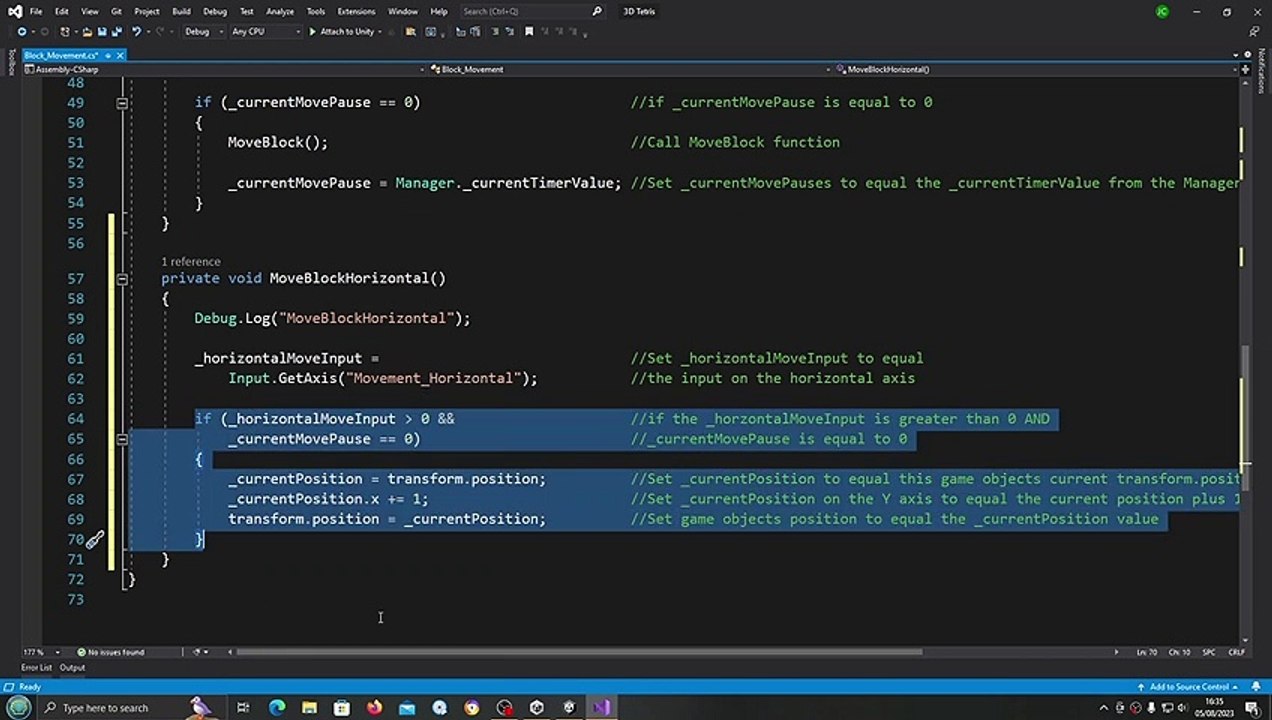Collapse the if block at line 49

coord(122,102)
